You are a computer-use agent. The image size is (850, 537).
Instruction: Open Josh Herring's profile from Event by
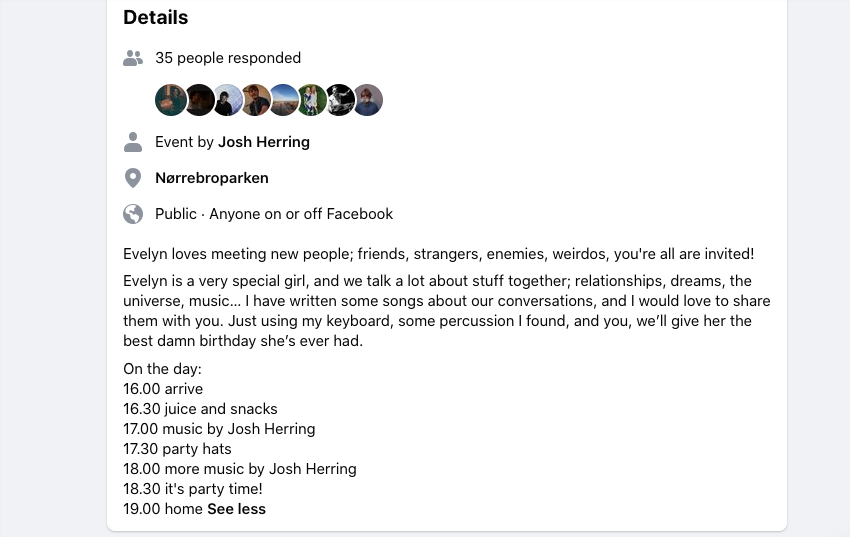[x=264, y=142]
